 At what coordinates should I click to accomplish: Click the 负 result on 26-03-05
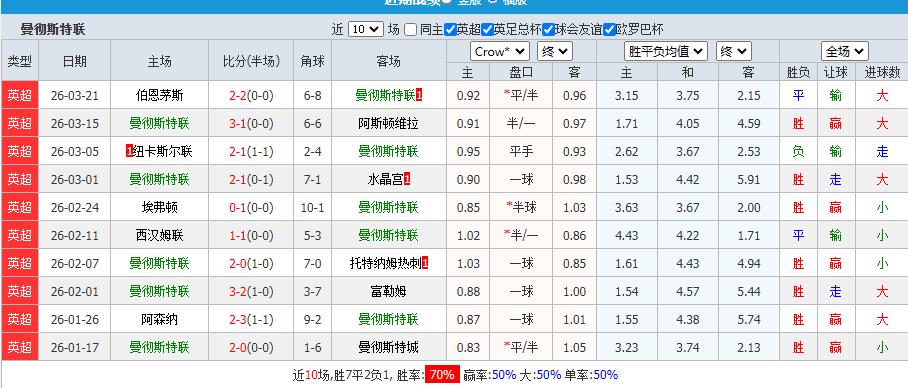click(799, 152)
